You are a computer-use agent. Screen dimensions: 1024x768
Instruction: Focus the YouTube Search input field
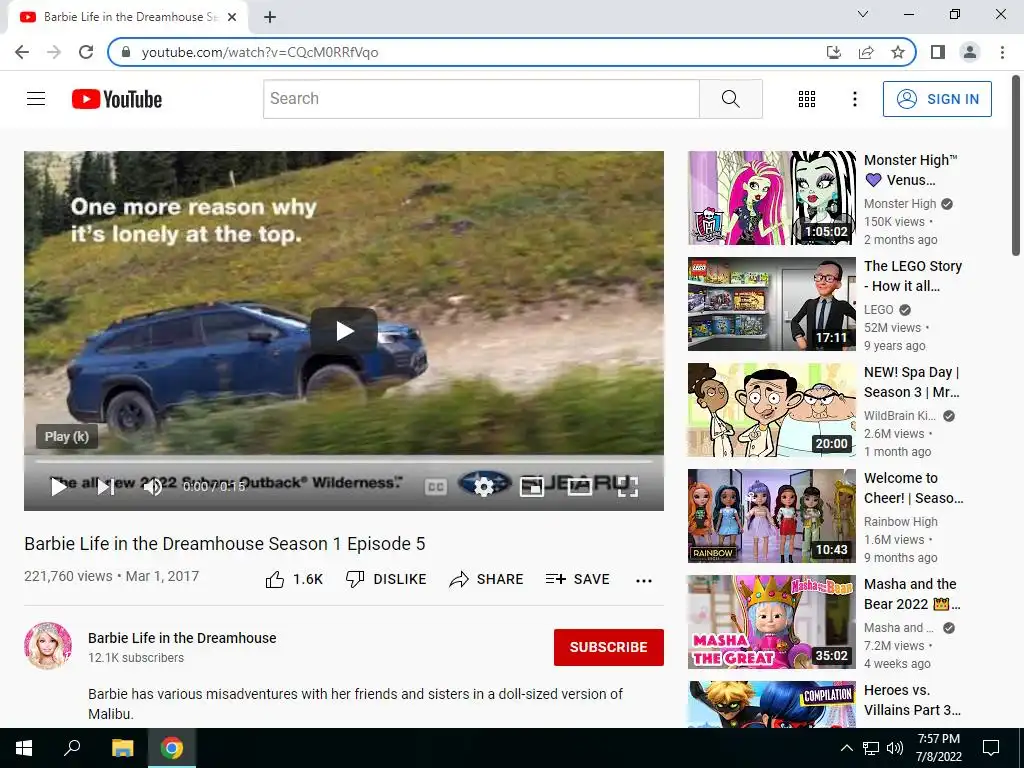point(481,99)
